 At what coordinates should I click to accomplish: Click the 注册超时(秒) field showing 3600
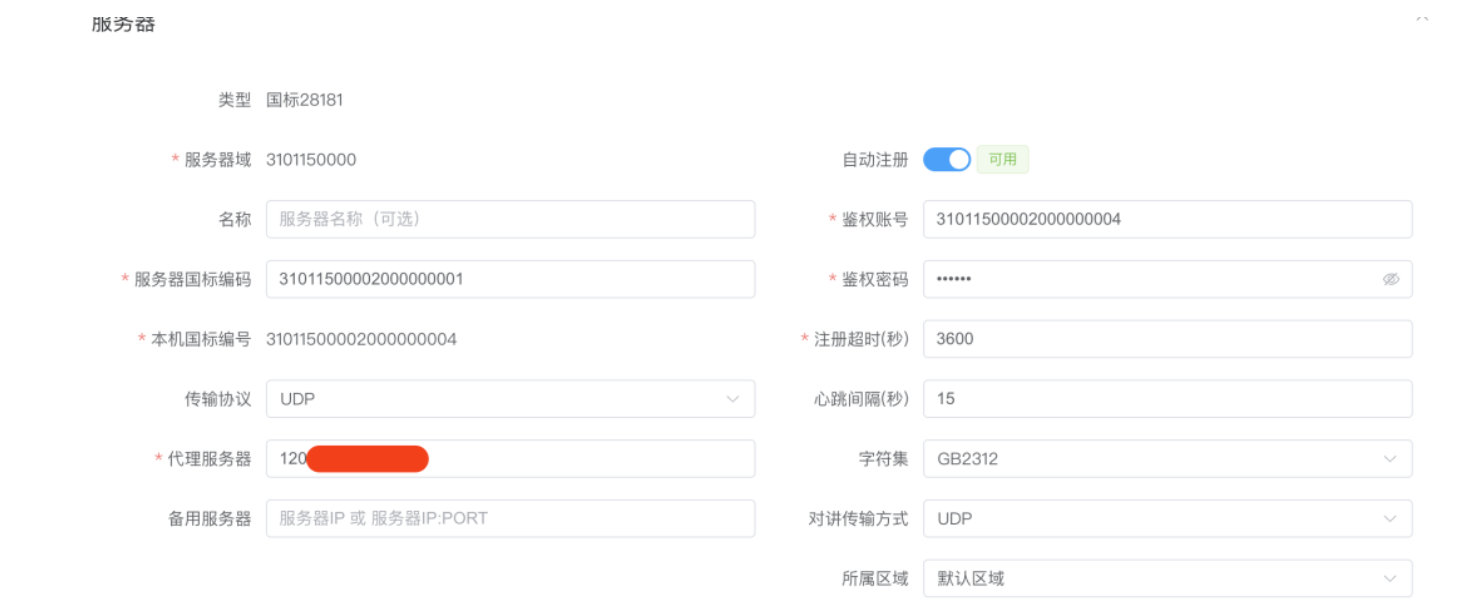tap(1166, 339)
